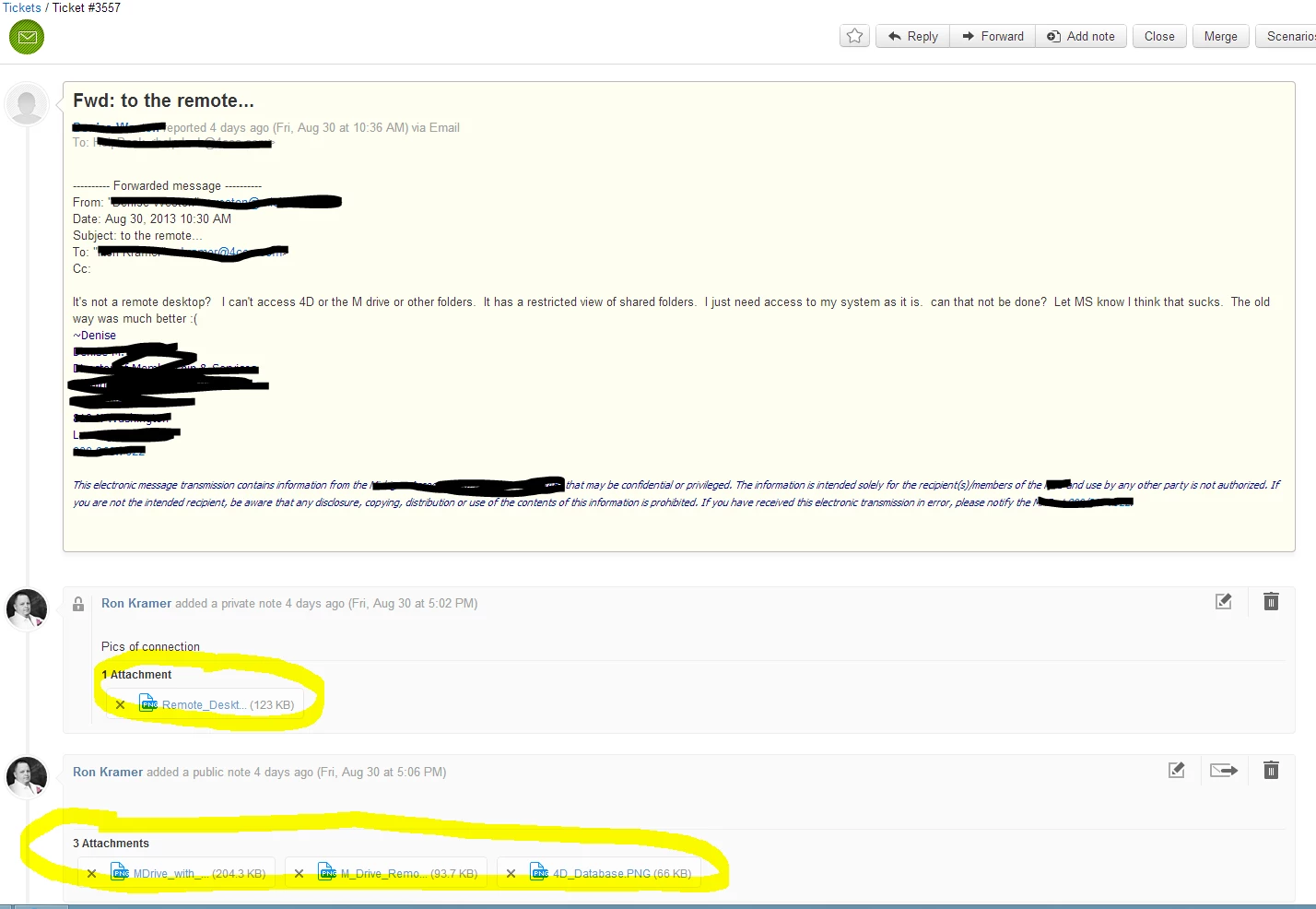This screenshot has width=1316, height=909.
Task: Click the green email ticket icon
Action: point(27,37)
